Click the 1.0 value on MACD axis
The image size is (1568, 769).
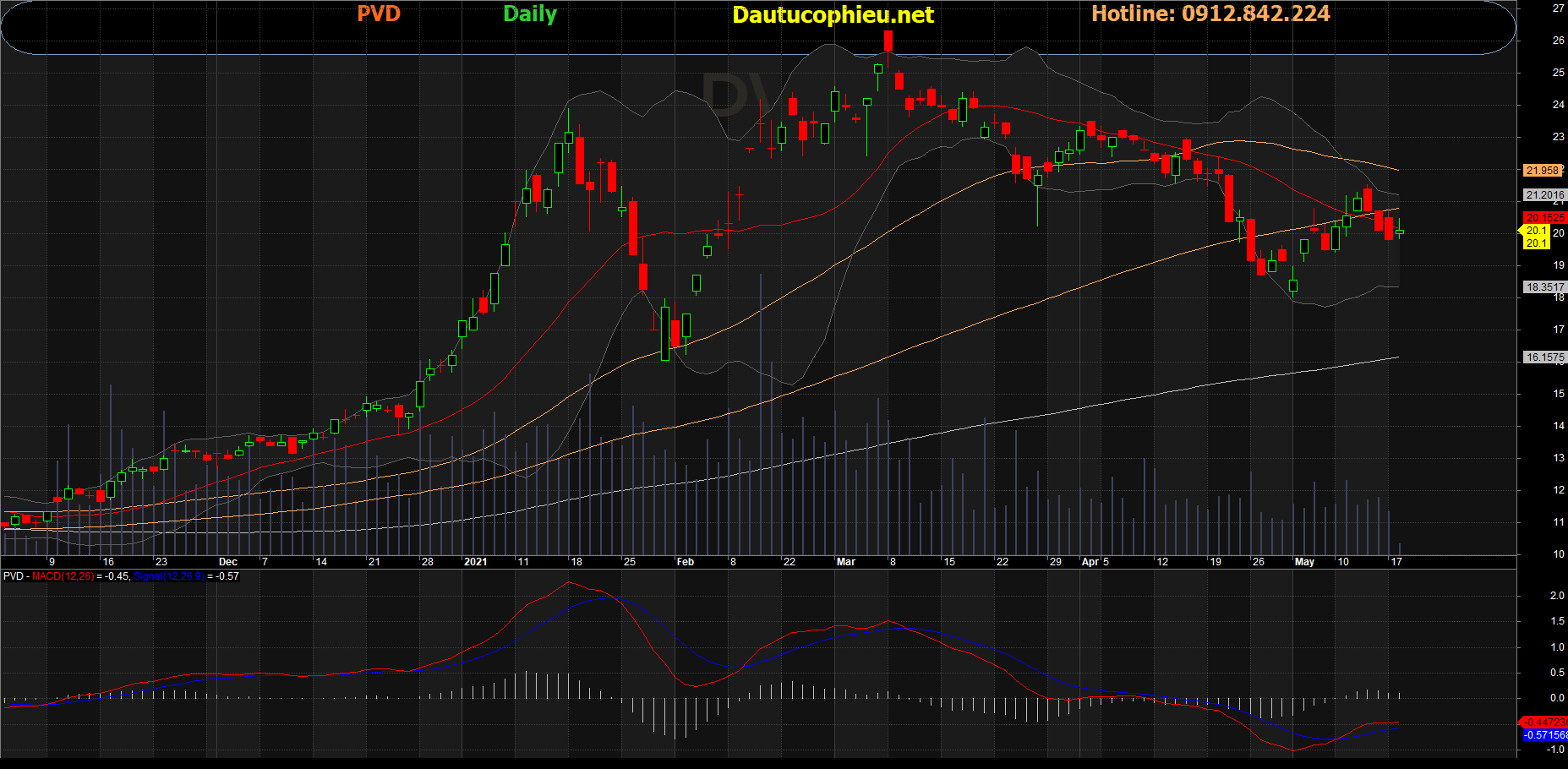(x=1557, y=647)
